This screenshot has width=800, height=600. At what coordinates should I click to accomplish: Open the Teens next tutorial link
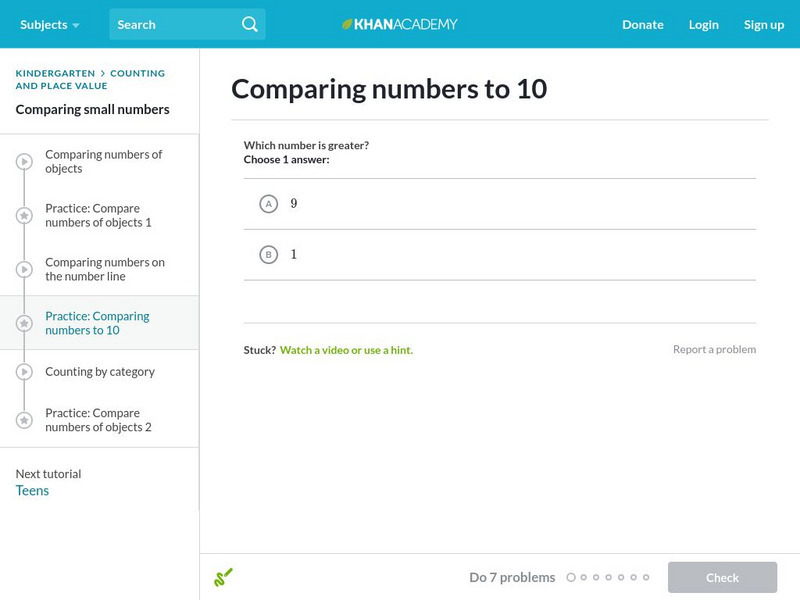pos(32,491)
